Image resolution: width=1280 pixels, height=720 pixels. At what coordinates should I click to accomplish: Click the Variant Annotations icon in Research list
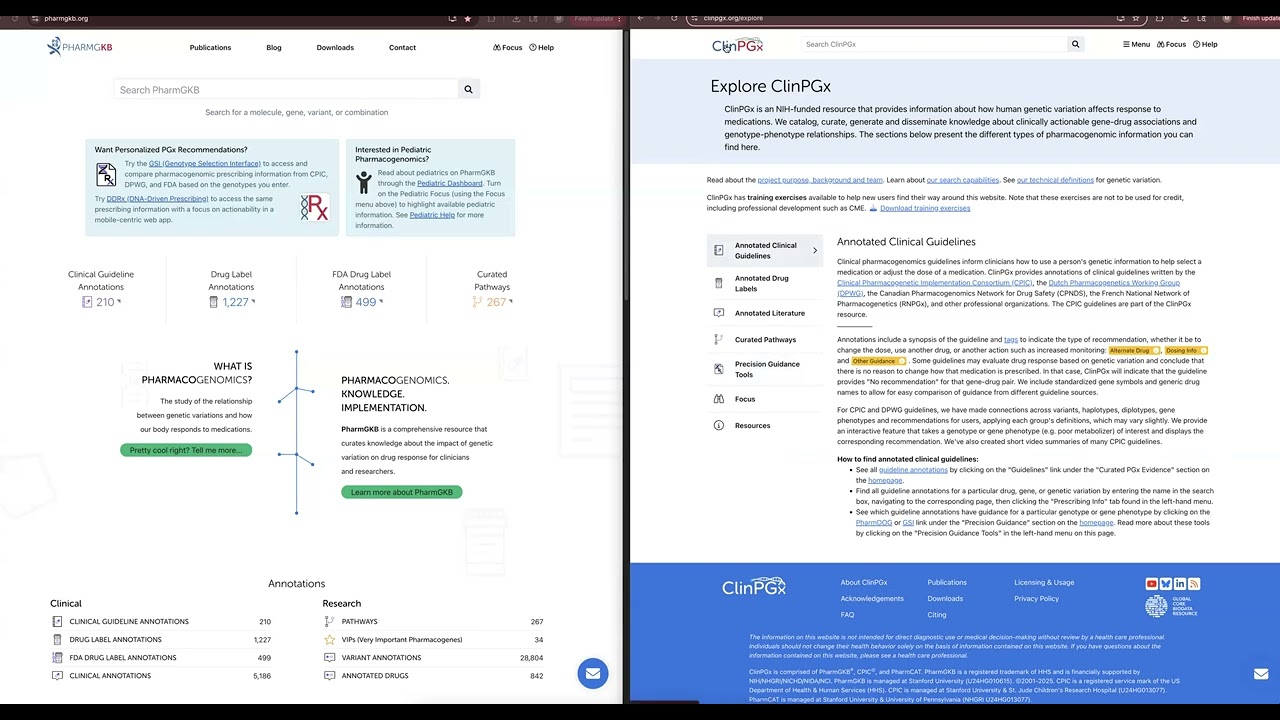coord(329,658)
